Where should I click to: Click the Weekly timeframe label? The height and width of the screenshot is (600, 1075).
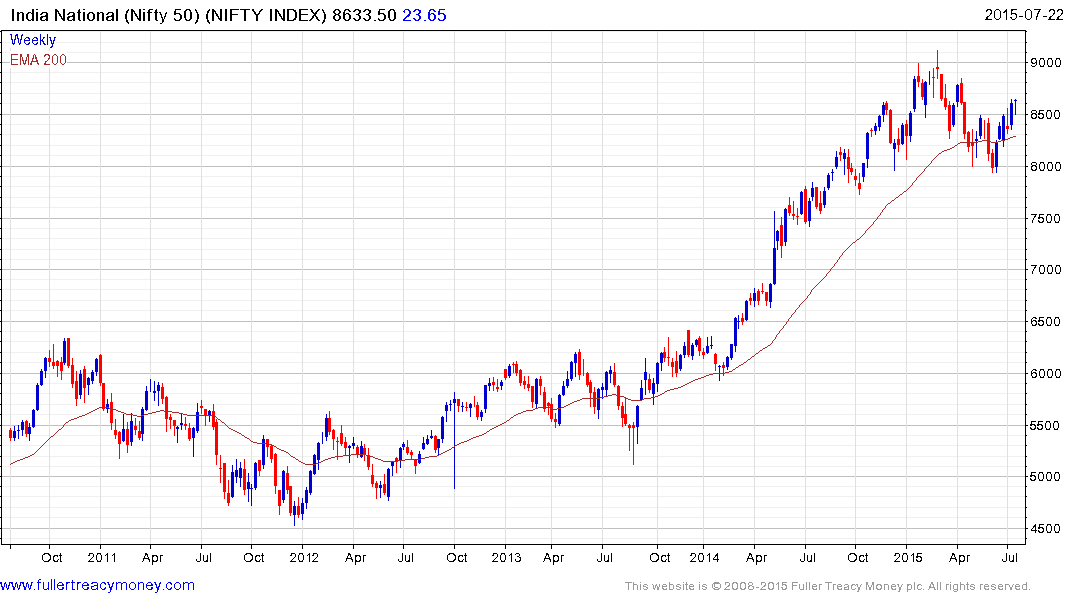coord(33,40)
